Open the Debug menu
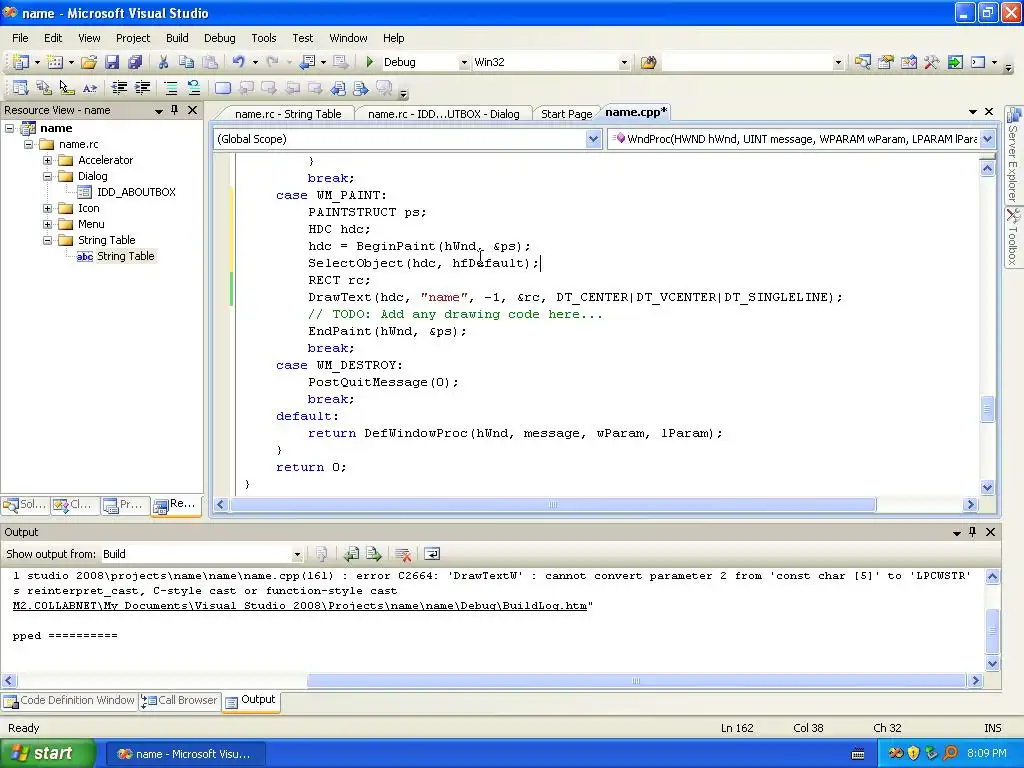This screenshot has width=1024, height=768. tap(219, 38)
